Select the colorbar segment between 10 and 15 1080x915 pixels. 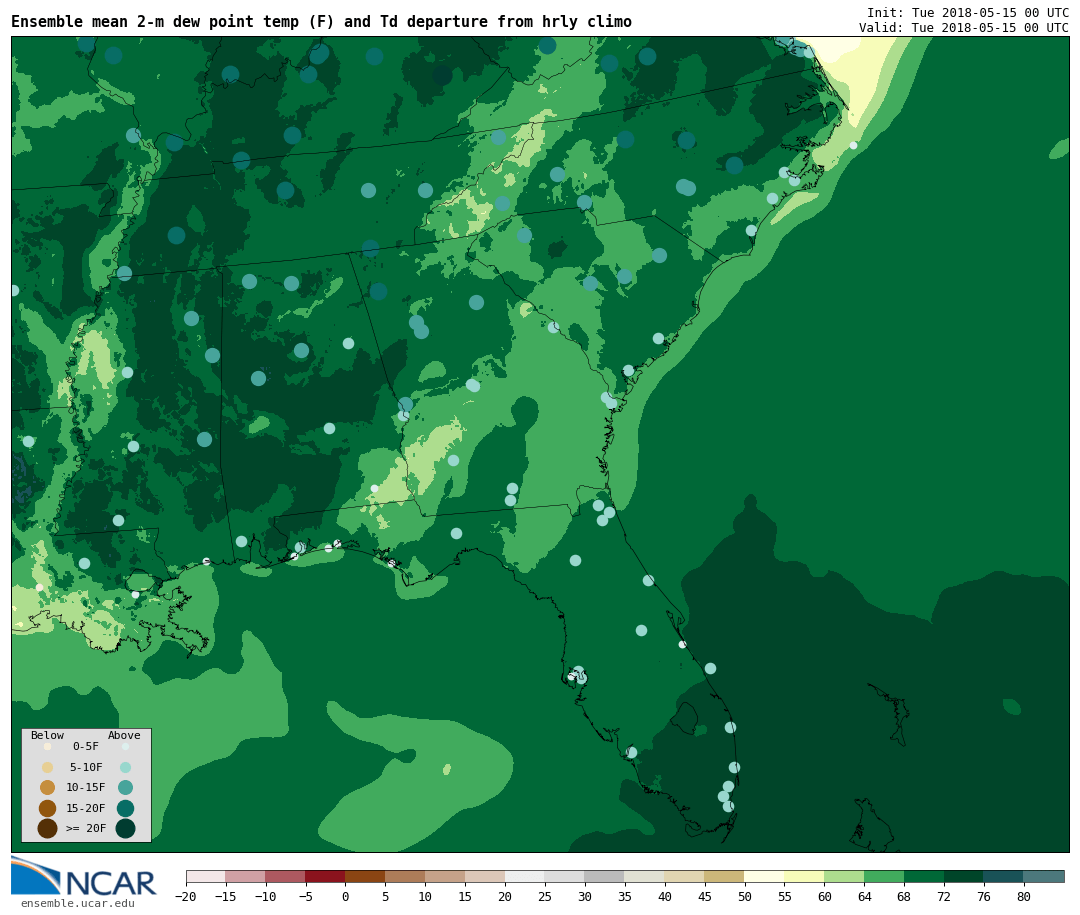tap(446, 877)
